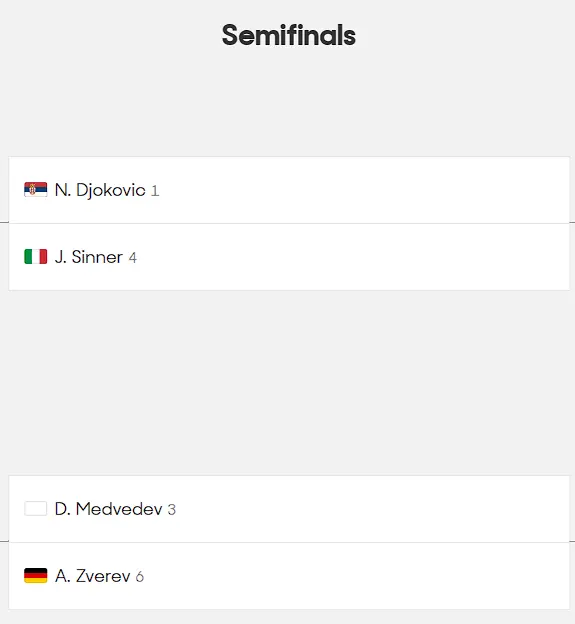Click the Semifinals heading
This screenshot has height=624, width=575.
pyautogui.click(x=288, y=35)
